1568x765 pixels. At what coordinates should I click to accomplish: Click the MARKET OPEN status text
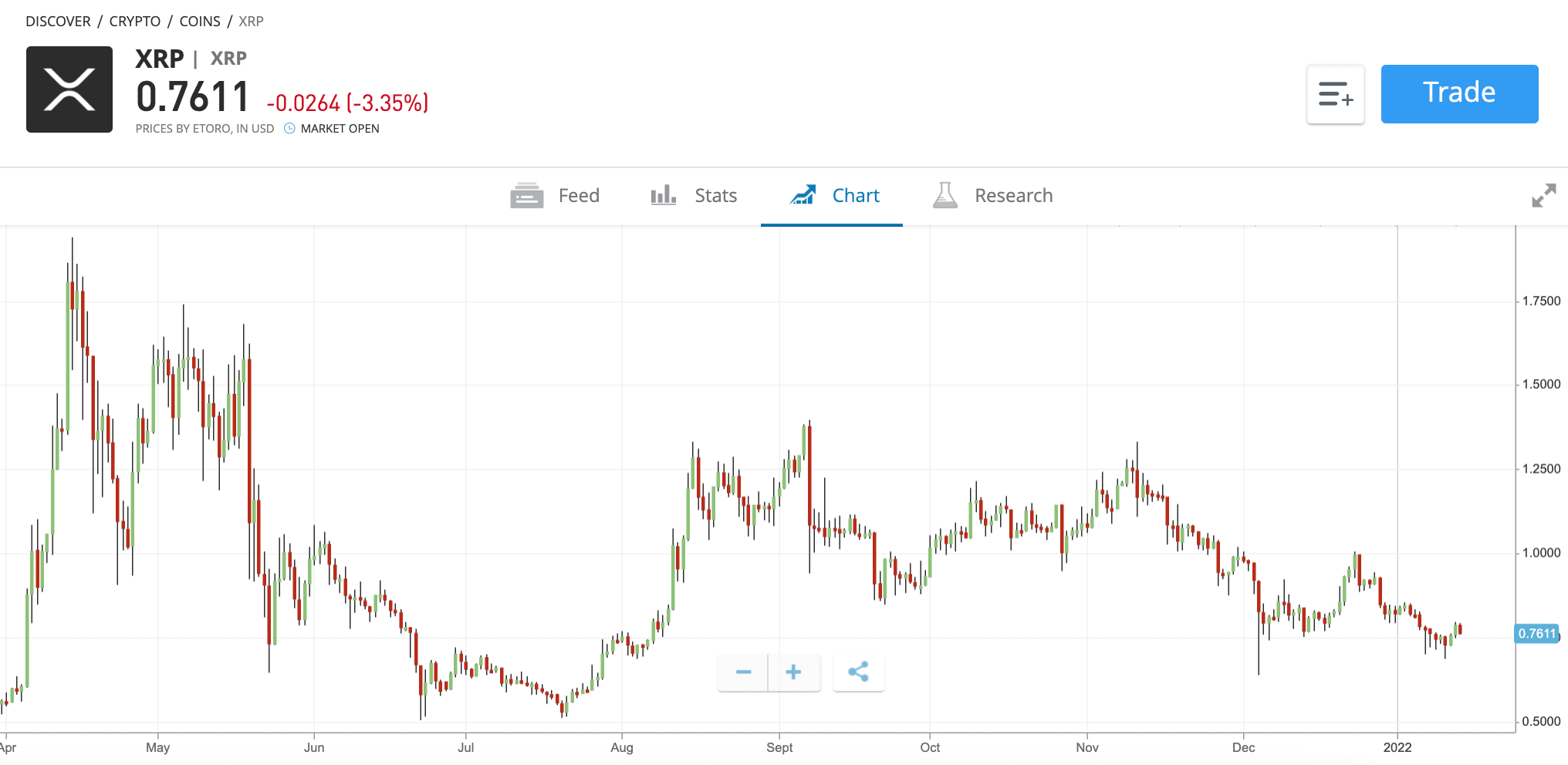pyautogui.click(x=340, y=129)
